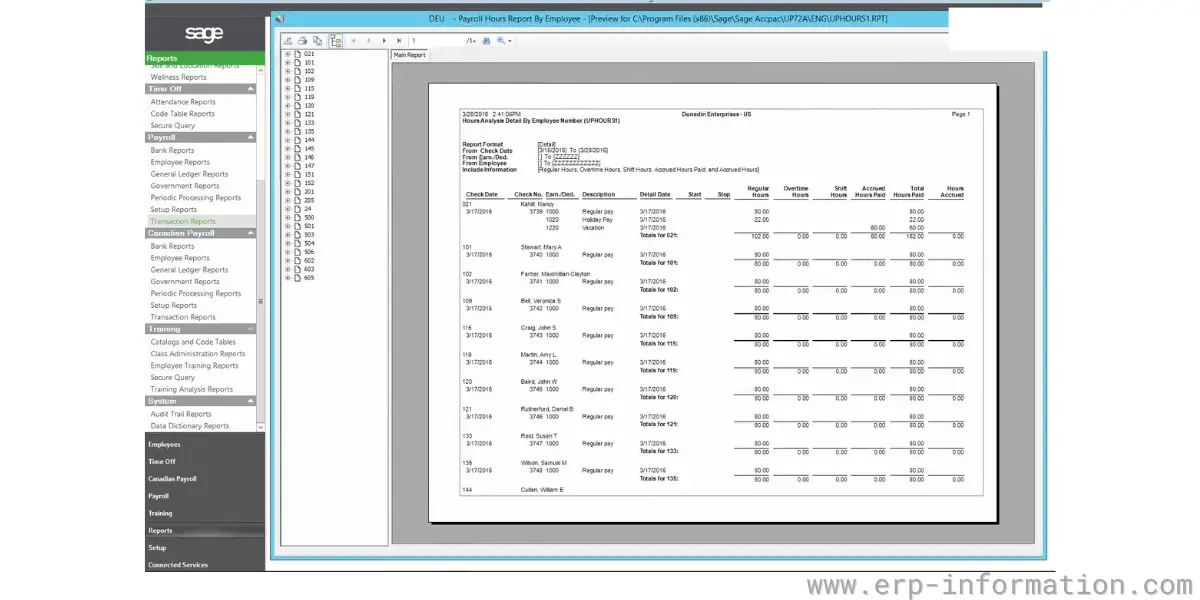Click the Export Report toolbar icon
Viewport: 1200px width, 600px height.
click(287, 41)
